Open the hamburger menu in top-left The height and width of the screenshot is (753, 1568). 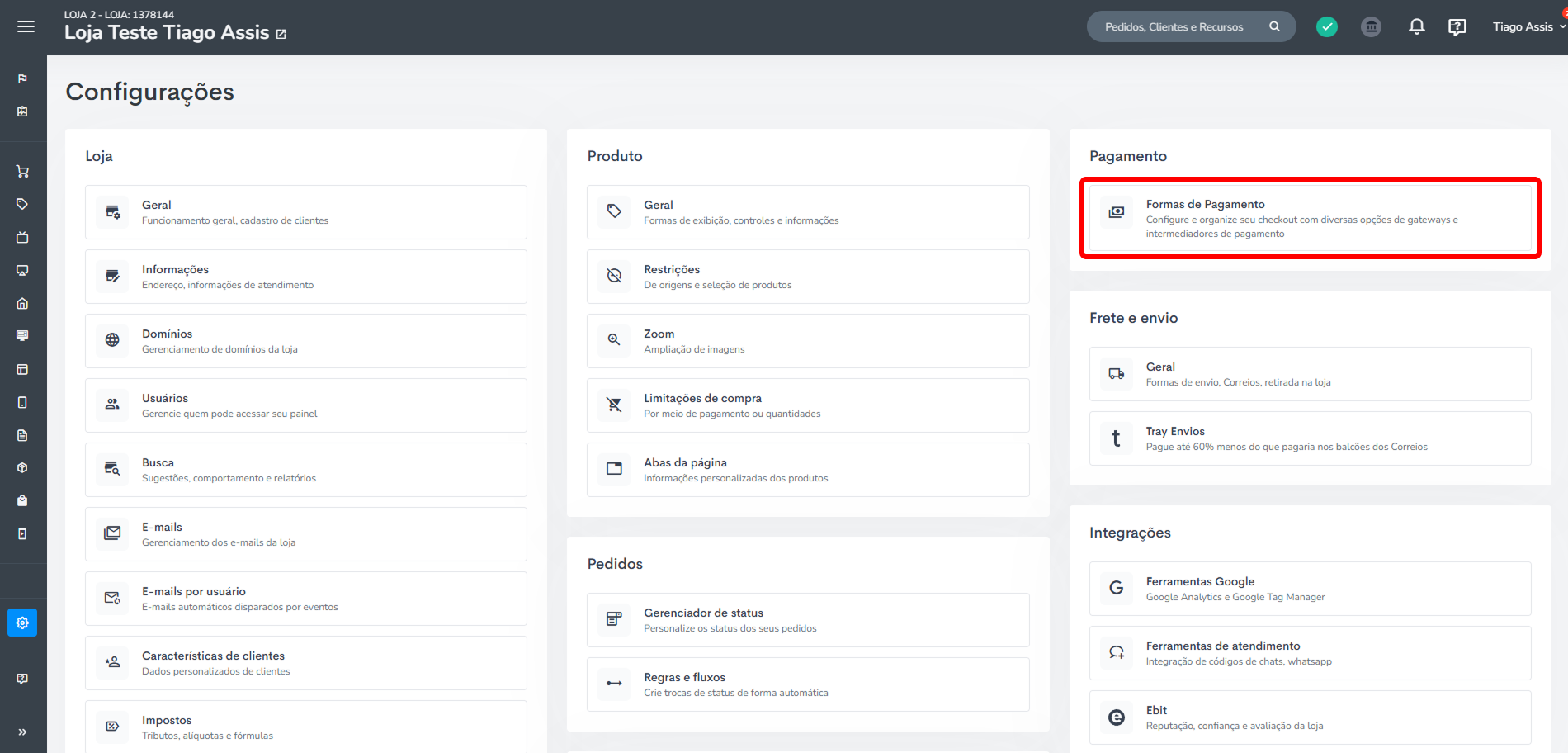pyautogui.click(x=26, y=26)
